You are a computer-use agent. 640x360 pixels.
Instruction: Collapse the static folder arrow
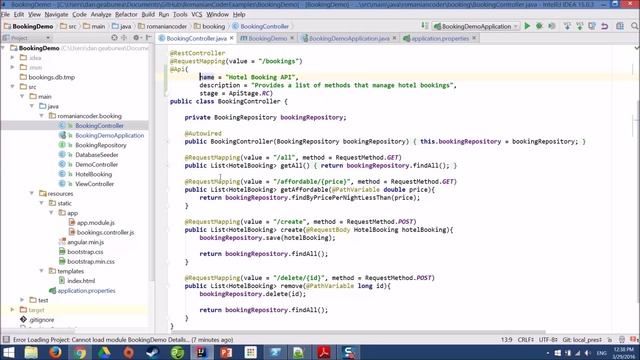point(42,203)
